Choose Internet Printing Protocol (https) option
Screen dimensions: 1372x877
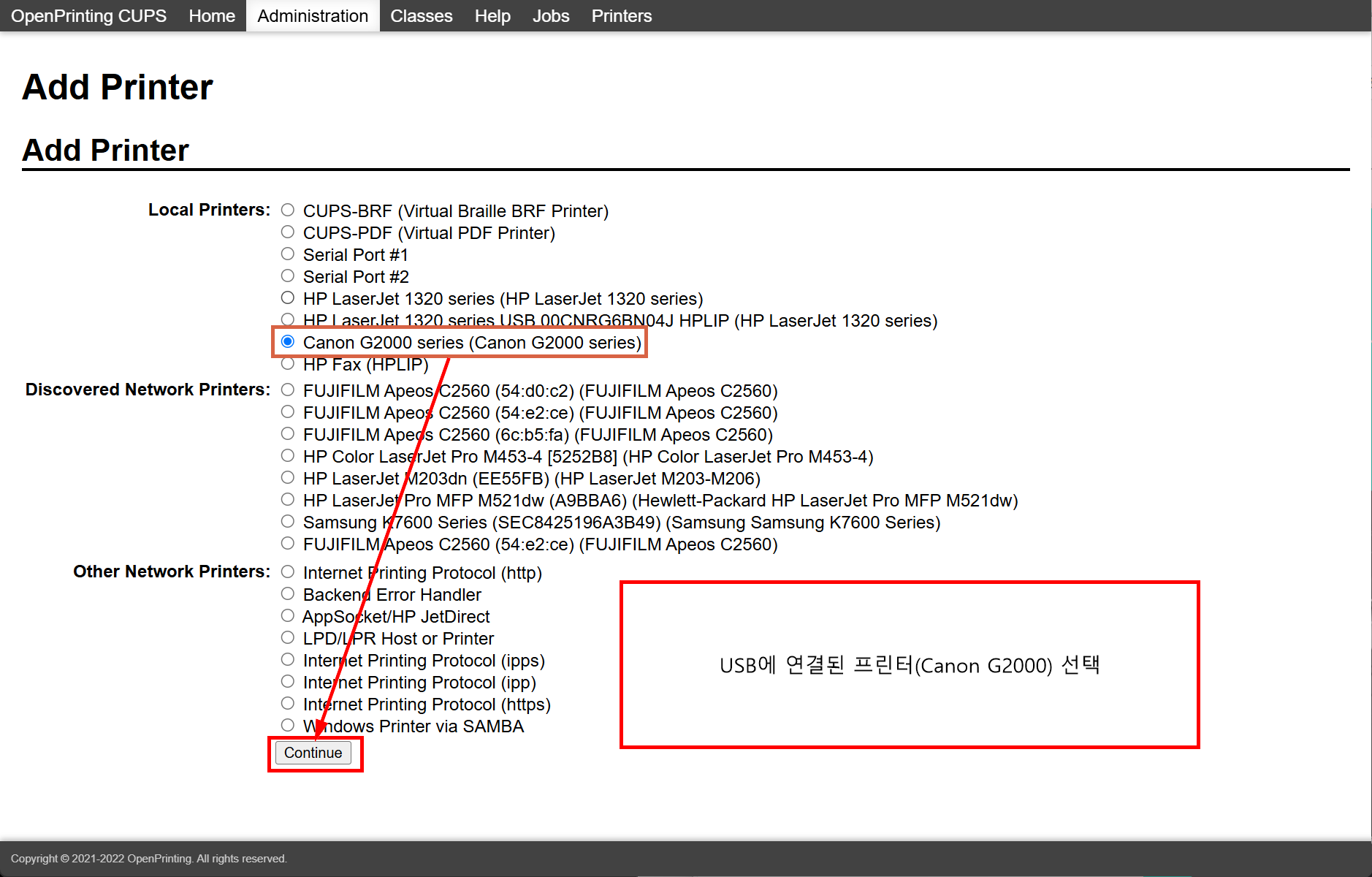pos(288,704)
